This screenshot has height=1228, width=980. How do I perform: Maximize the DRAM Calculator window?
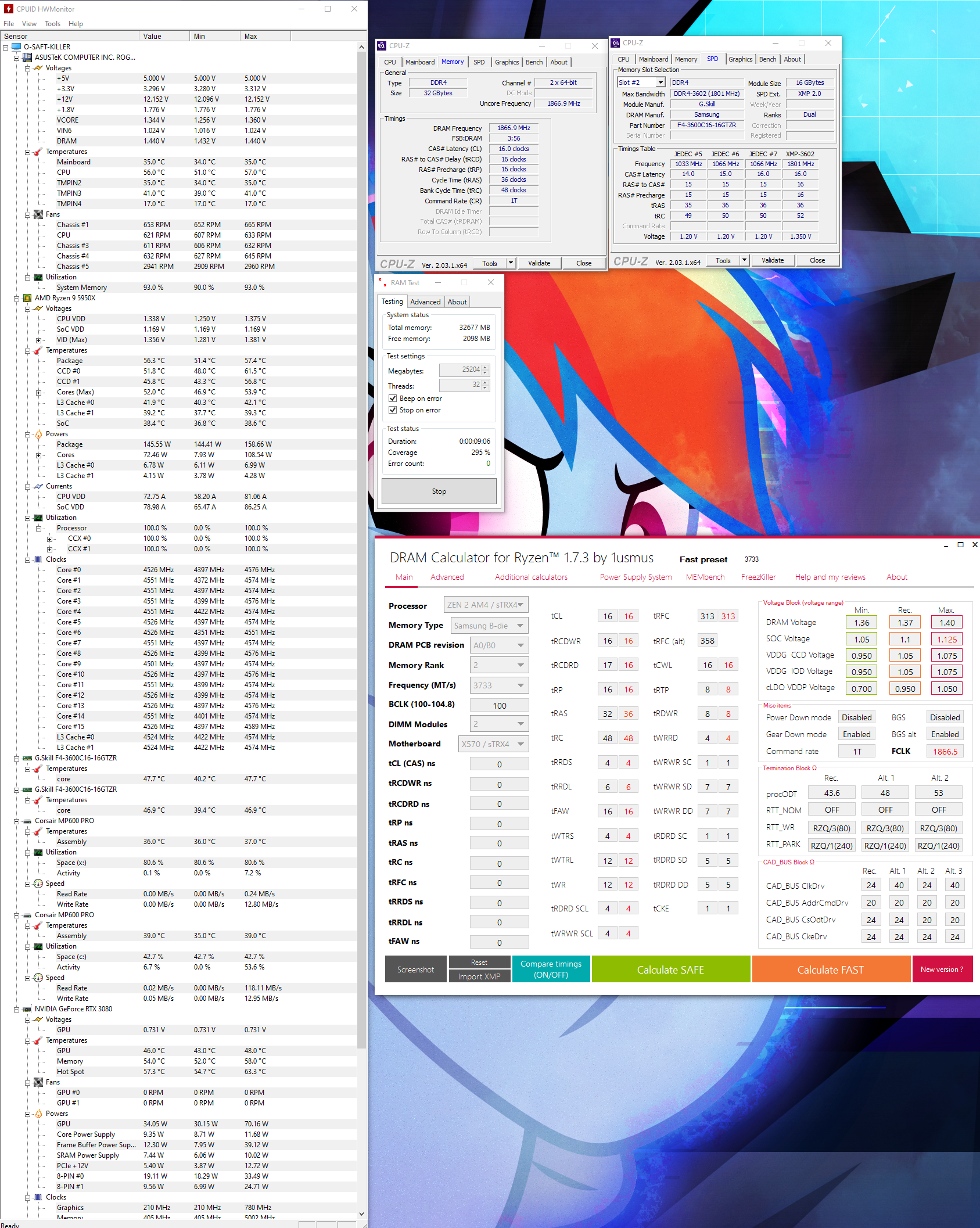click(x=960, y=545)
